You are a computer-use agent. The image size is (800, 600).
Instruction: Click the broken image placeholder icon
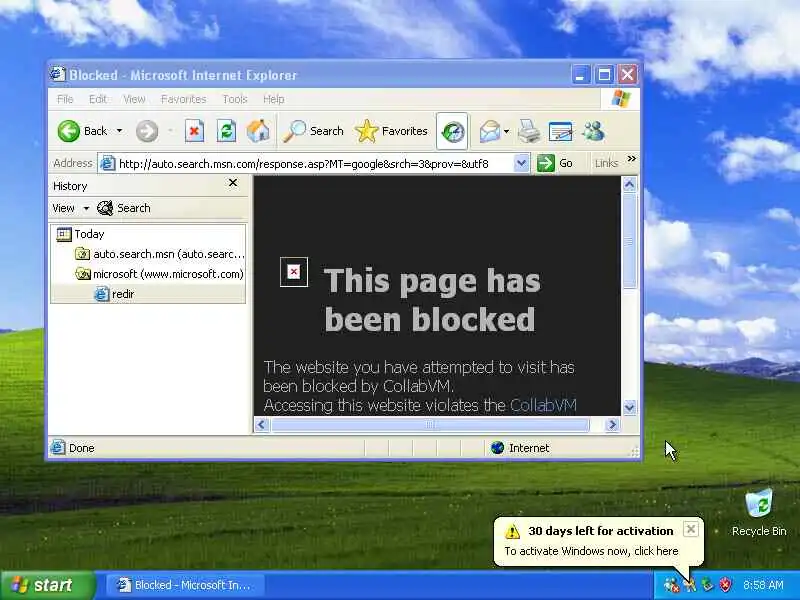pyautogui.click(x=294, y=272)
